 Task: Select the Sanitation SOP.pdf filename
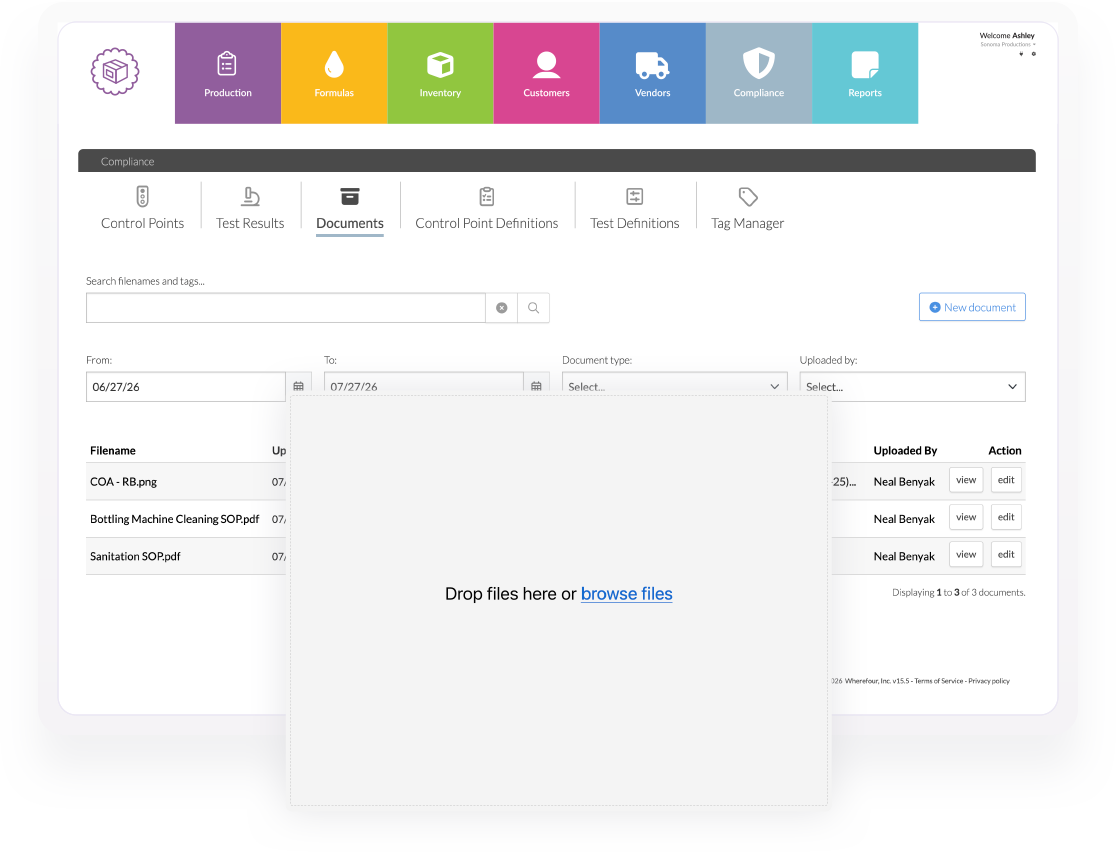coord(135,557)
